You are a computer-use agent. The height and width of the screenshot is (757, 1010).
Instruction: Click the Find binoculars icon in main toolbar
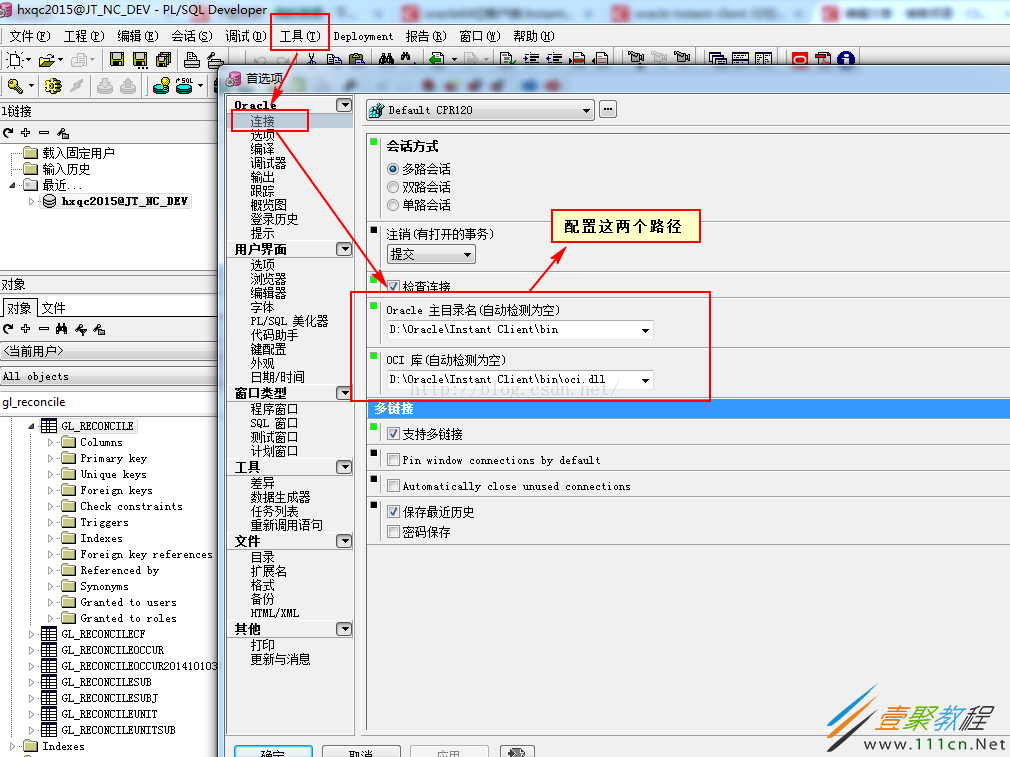click(x=386, y=59)
